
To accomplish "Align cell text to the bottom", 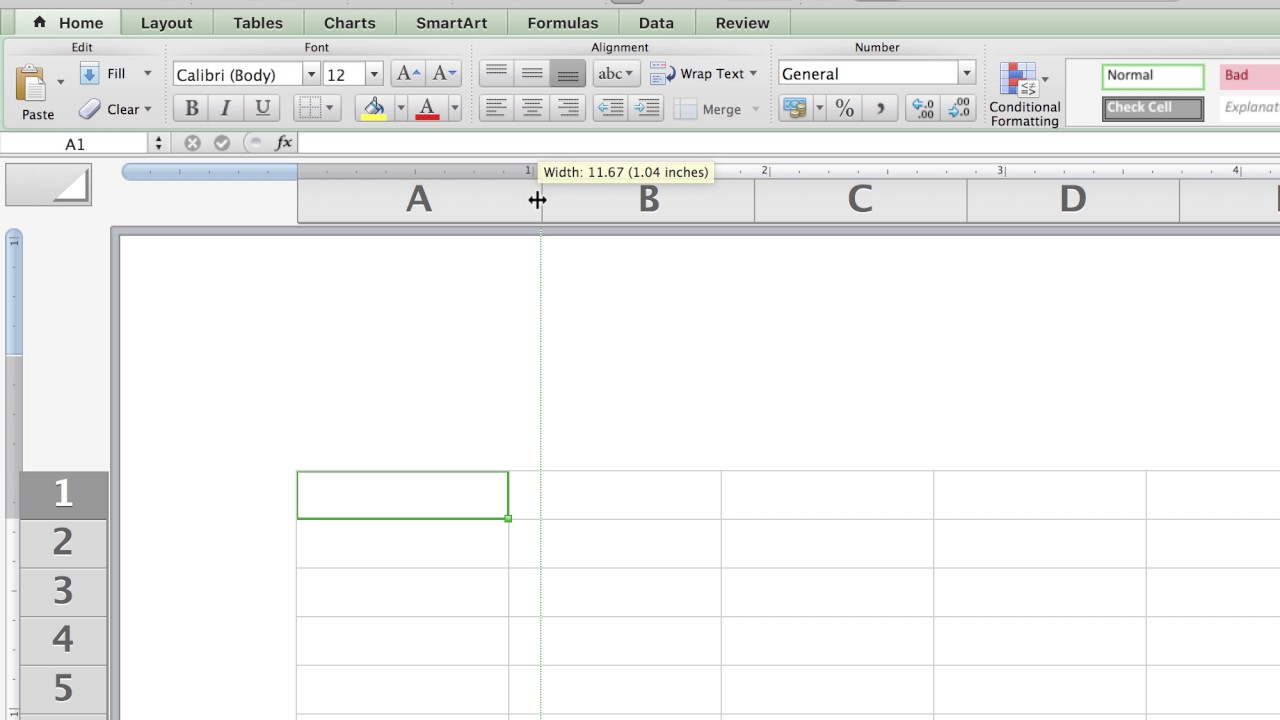I will (567, 73).
